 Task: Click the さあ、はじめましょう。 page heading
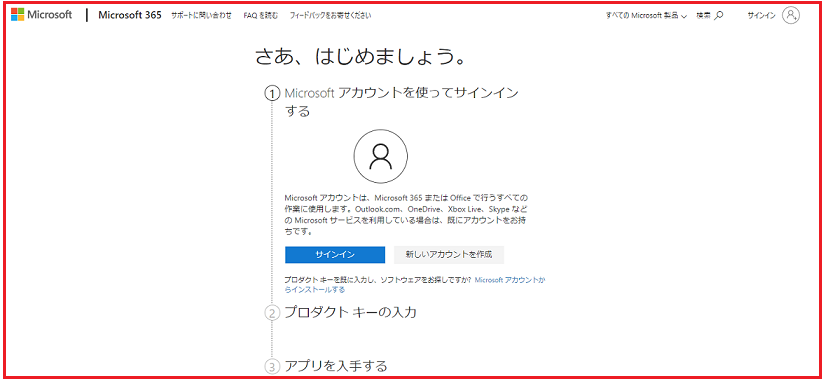click(361, 57)
